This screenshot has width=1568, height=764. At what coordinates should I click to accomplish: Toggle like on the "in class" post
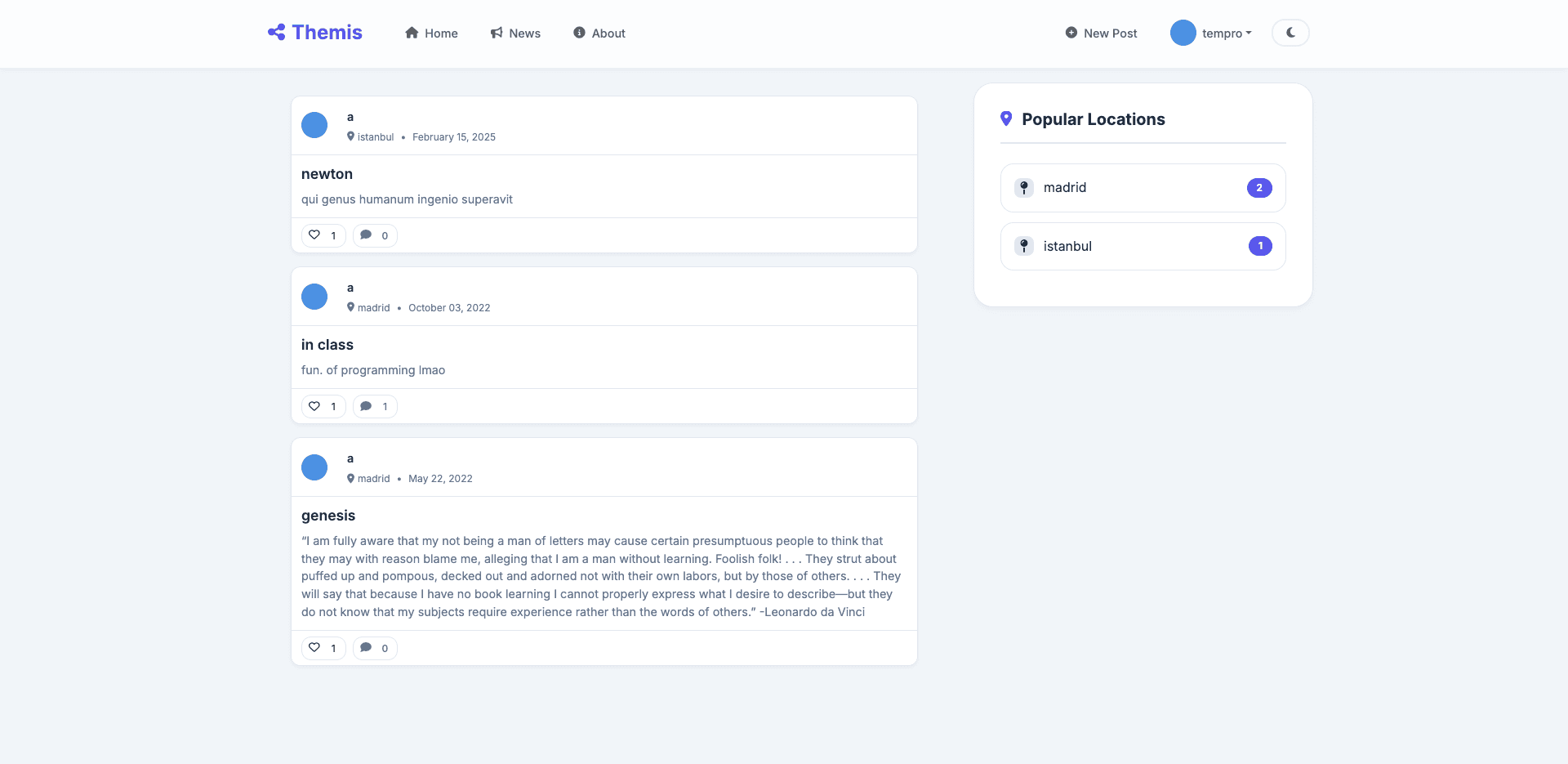pyautogui.click(x=323, y=406)
